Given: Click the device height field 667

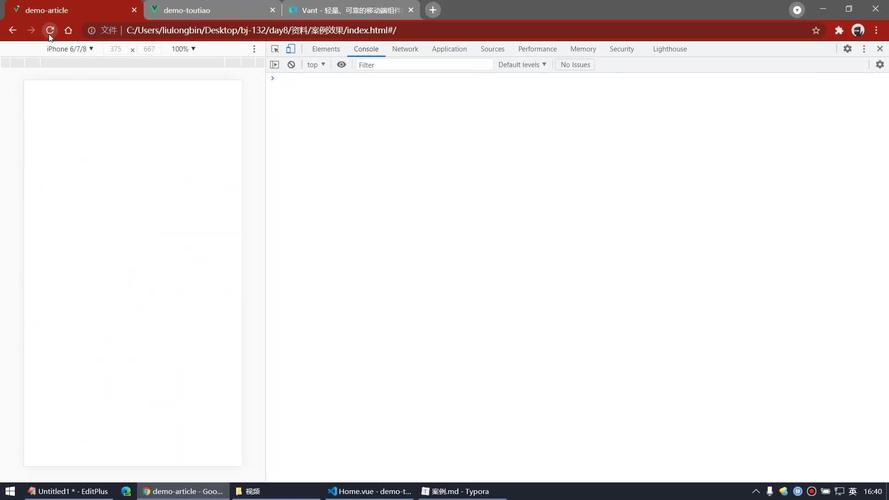Looking at the screenshot, I should (x=149, y=49).
